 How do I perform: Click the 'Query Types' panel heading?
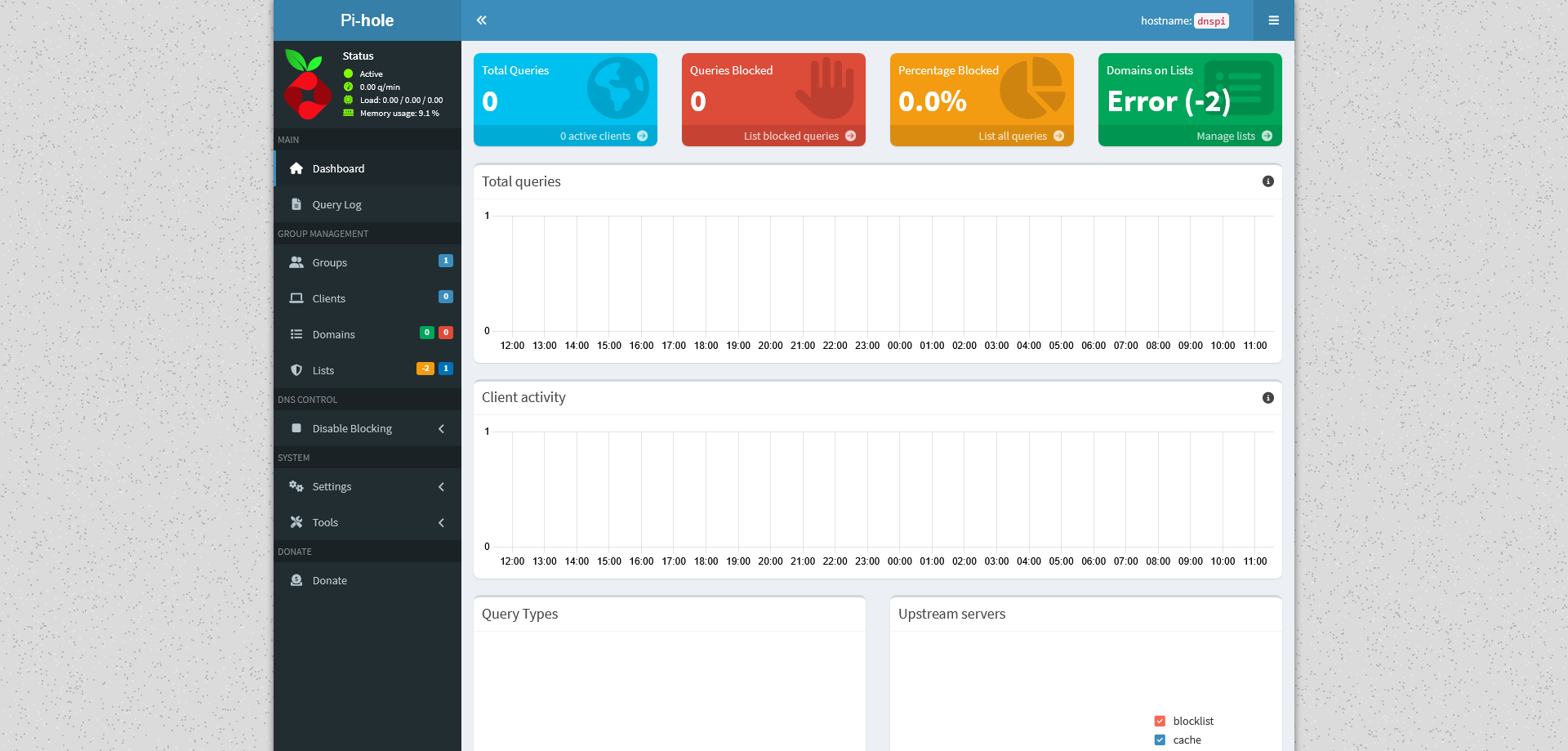coord(520,614)
